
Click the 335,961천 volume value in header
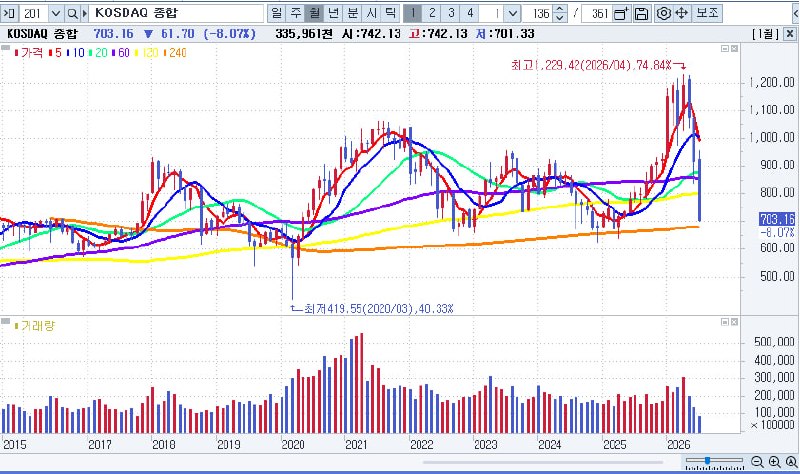(x=304, y=34)
